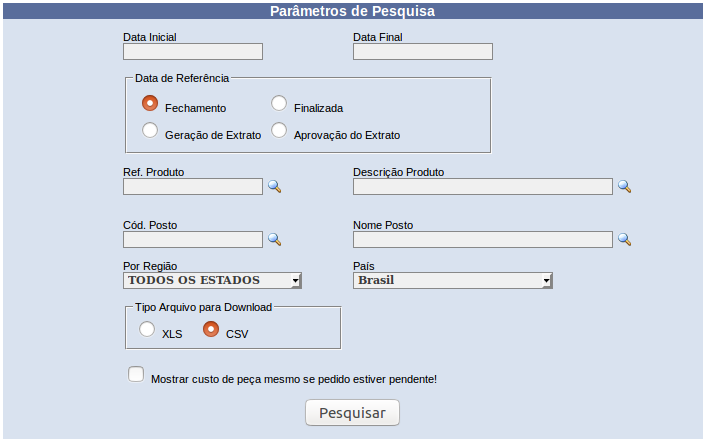Open the magnifier lookup for Nome Posto
Image resolution: width=707 pixels, height=442 pixels.
click(624, 239)
